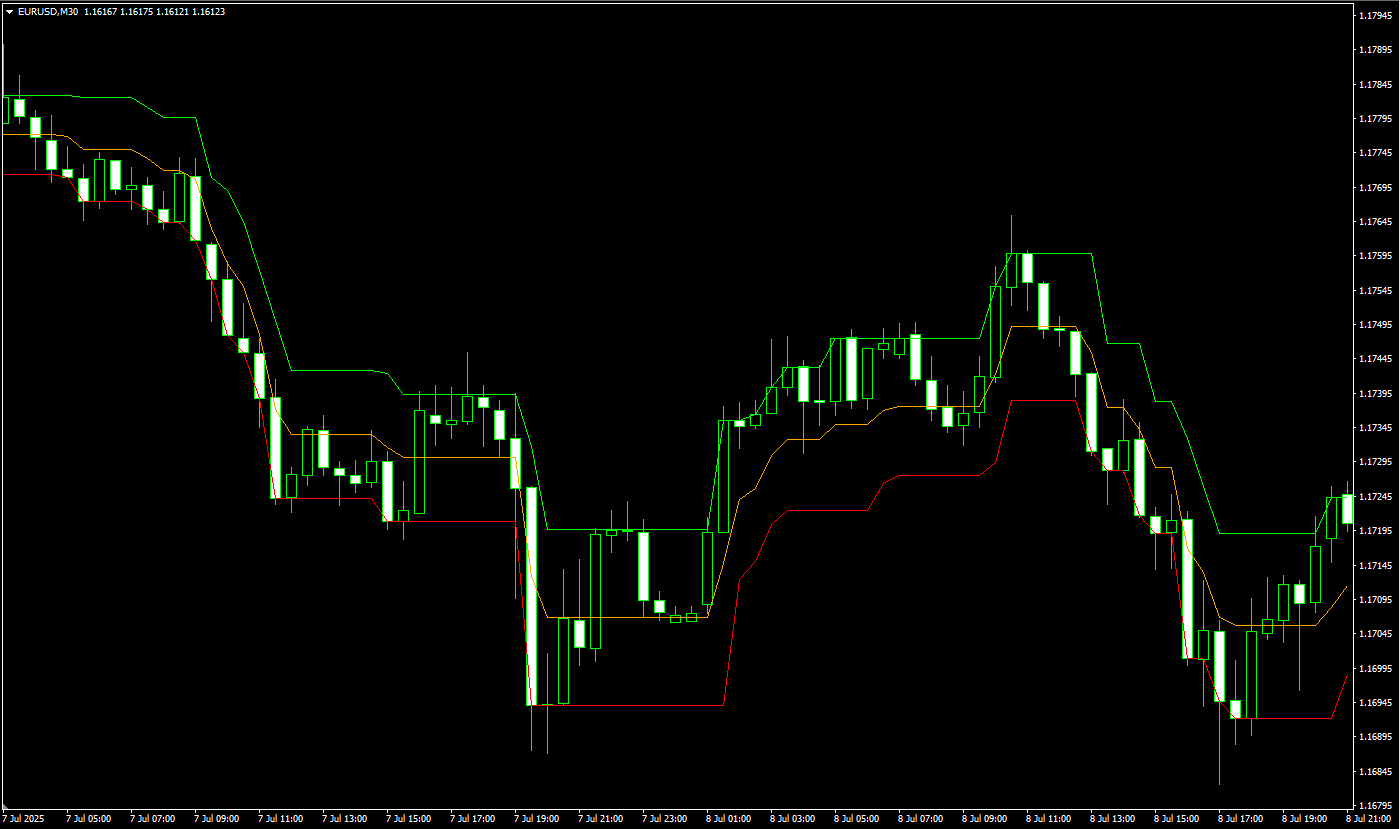Pick the 1.17595 price level label

tap(1376, 256)
